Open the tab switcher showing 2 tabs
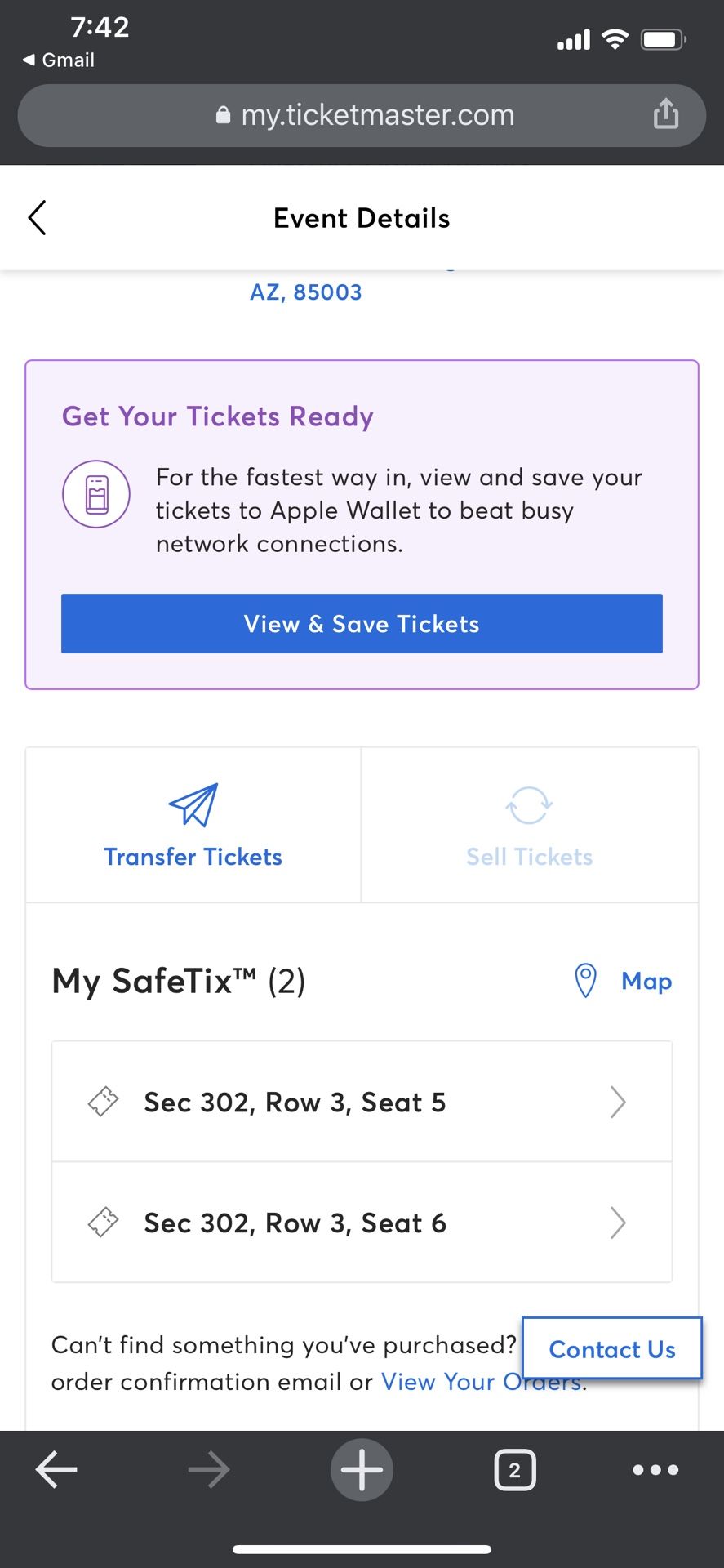This screenshot has width=724, height=1568. point(514,1470)
